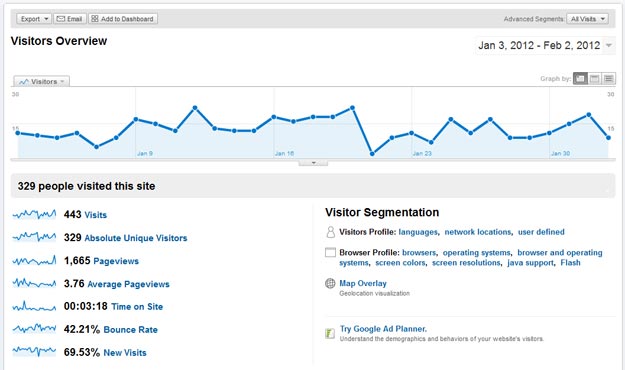625x370 pixels.
Task: Open the Export dropdown menu
Action: pos(34,19)
